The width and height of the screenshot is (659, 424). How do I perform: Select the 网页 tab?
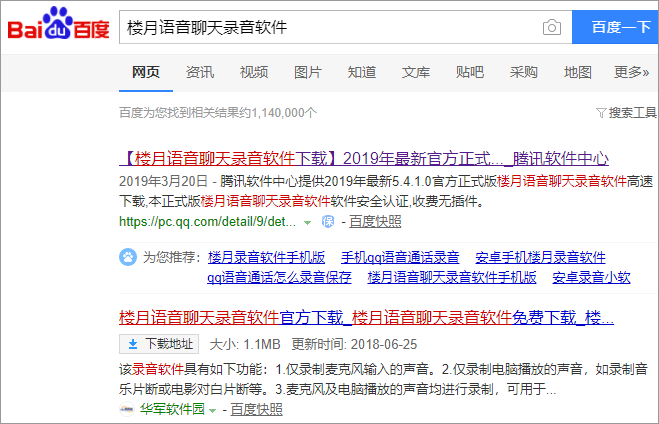146,72
